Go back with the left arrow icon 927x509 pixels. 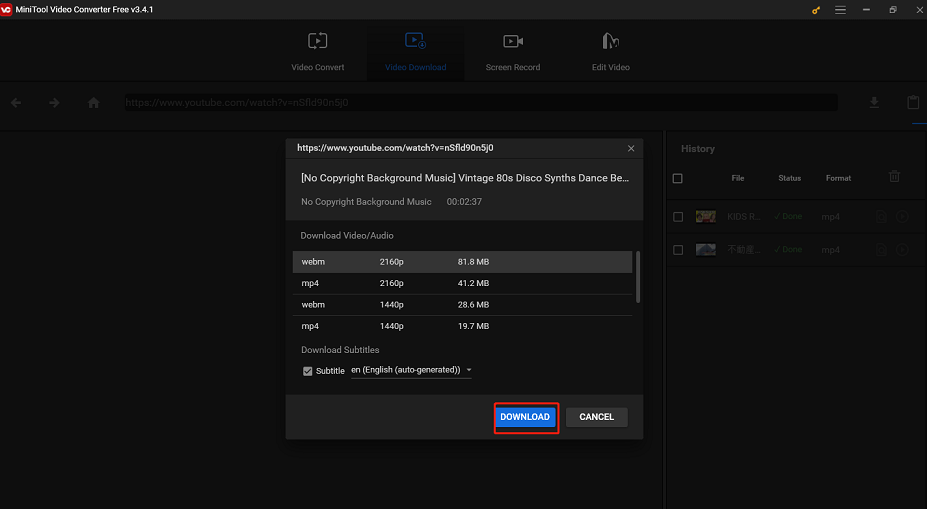tap(16, 103)
